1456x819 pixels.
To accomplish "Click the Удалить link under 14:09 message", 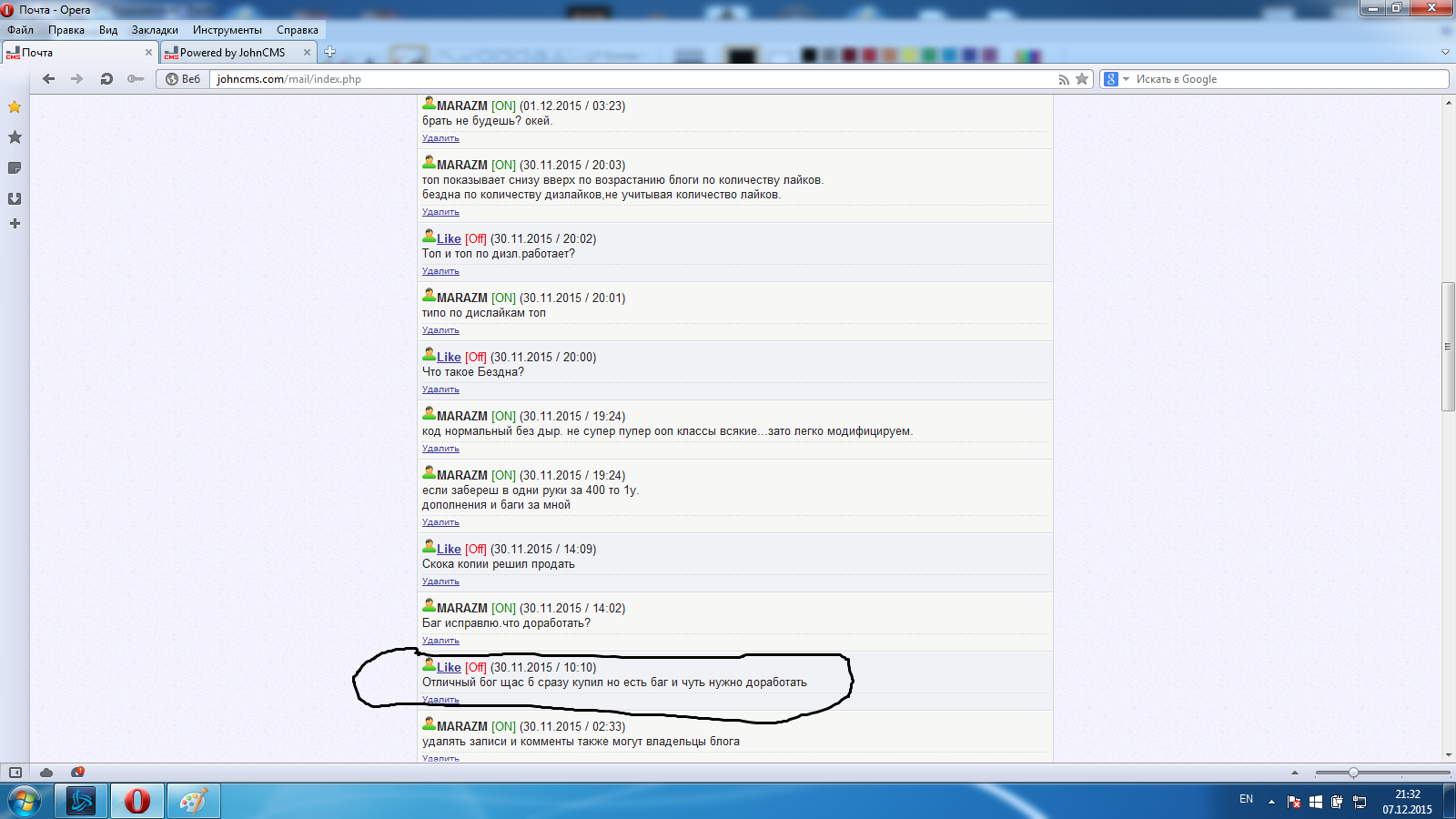I will (x=440, y=581).
